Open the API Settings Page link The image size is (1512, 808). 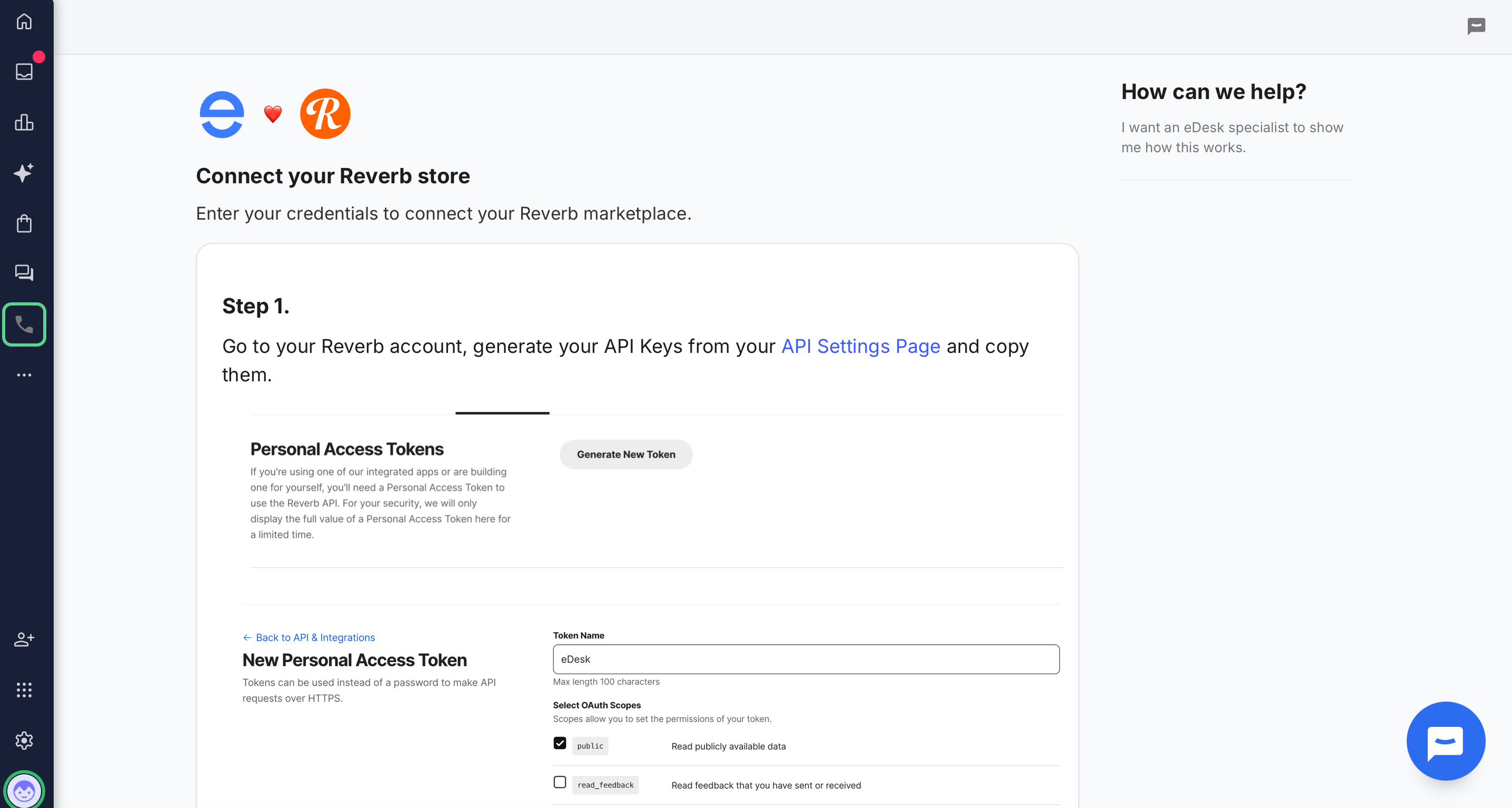[860, 347]
